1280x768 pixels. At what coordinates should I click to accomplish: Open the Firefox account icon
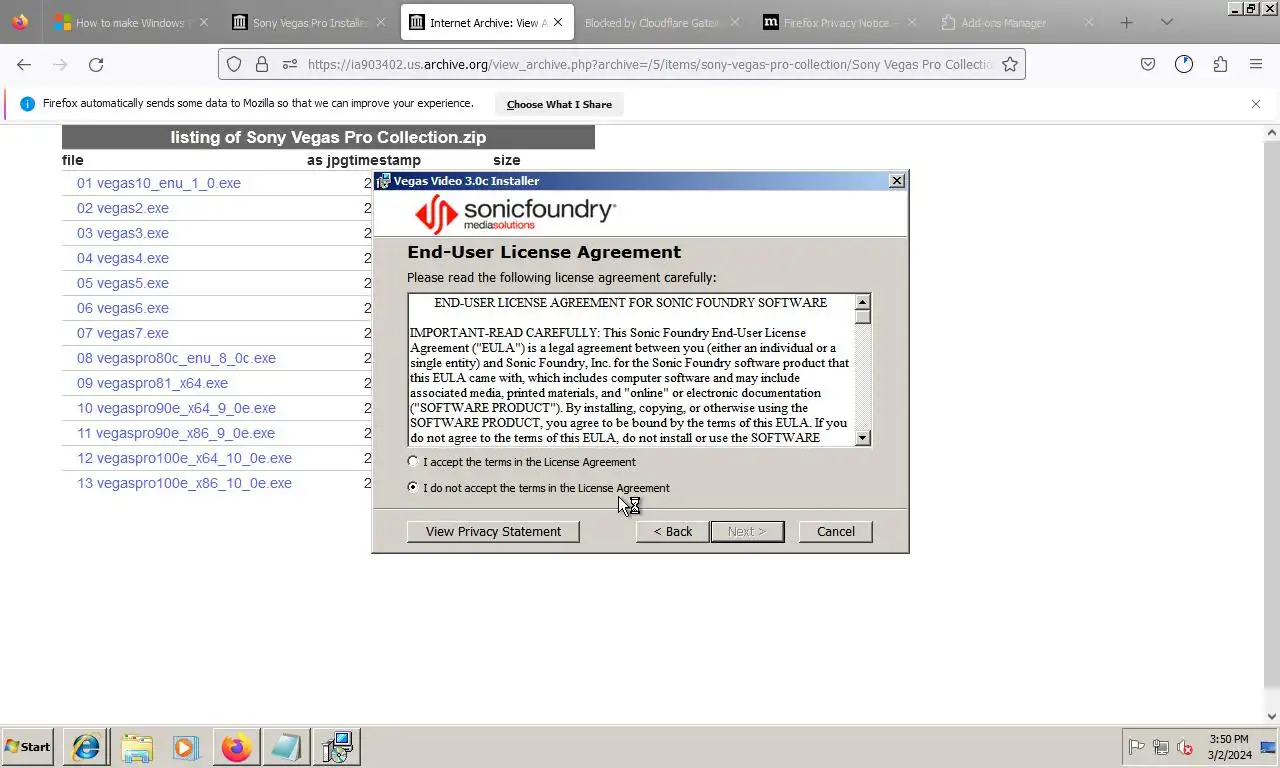[1184, 65]
